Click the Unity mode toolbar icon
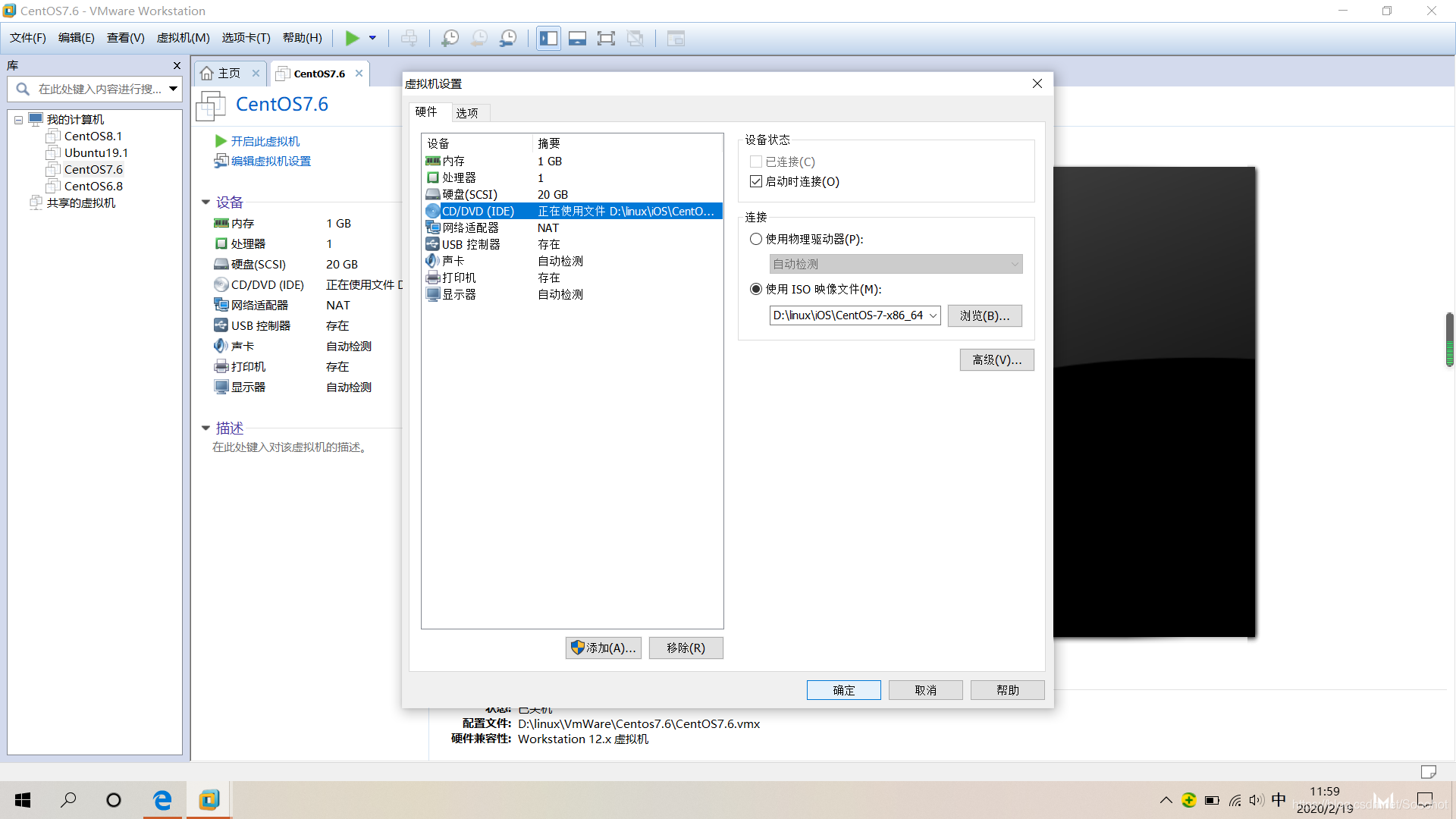The image size is (1456, 819). pyautogui.click(x=635, y=38)
